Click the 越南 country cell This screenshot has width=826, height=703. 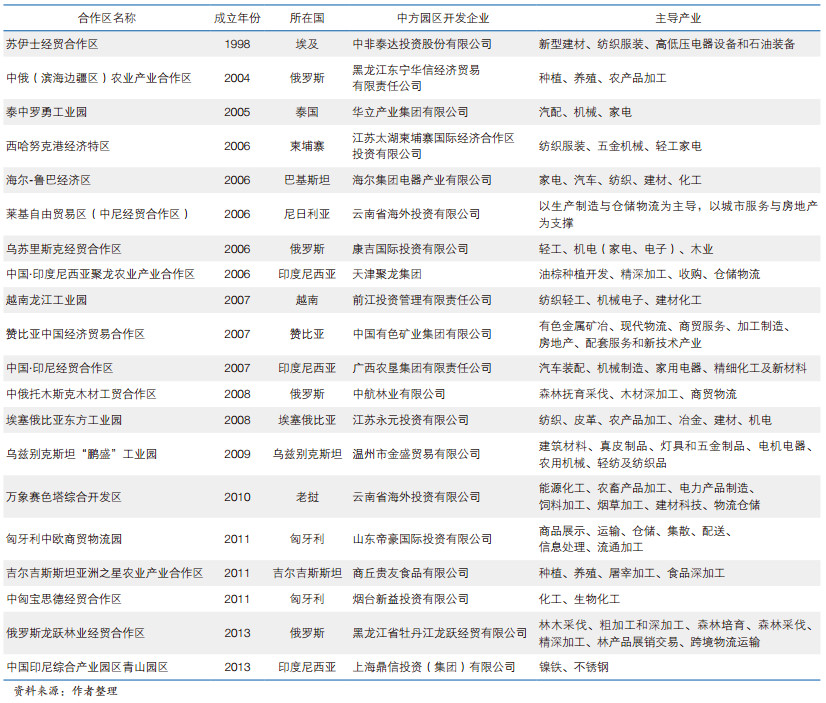pyautogui.click(x=307, y=300)
